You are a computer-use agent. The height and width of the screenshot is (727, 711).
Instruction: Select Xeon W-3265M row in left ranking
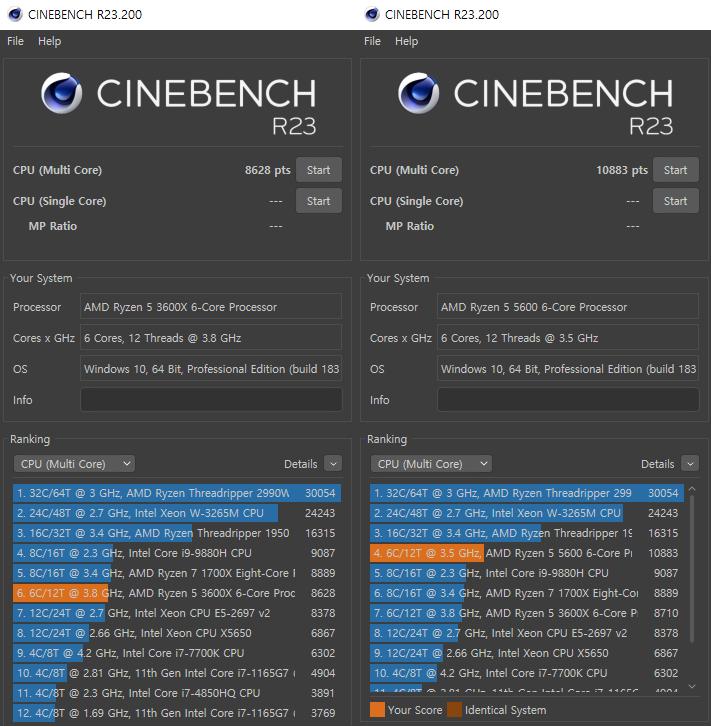[x=177, y=513]
